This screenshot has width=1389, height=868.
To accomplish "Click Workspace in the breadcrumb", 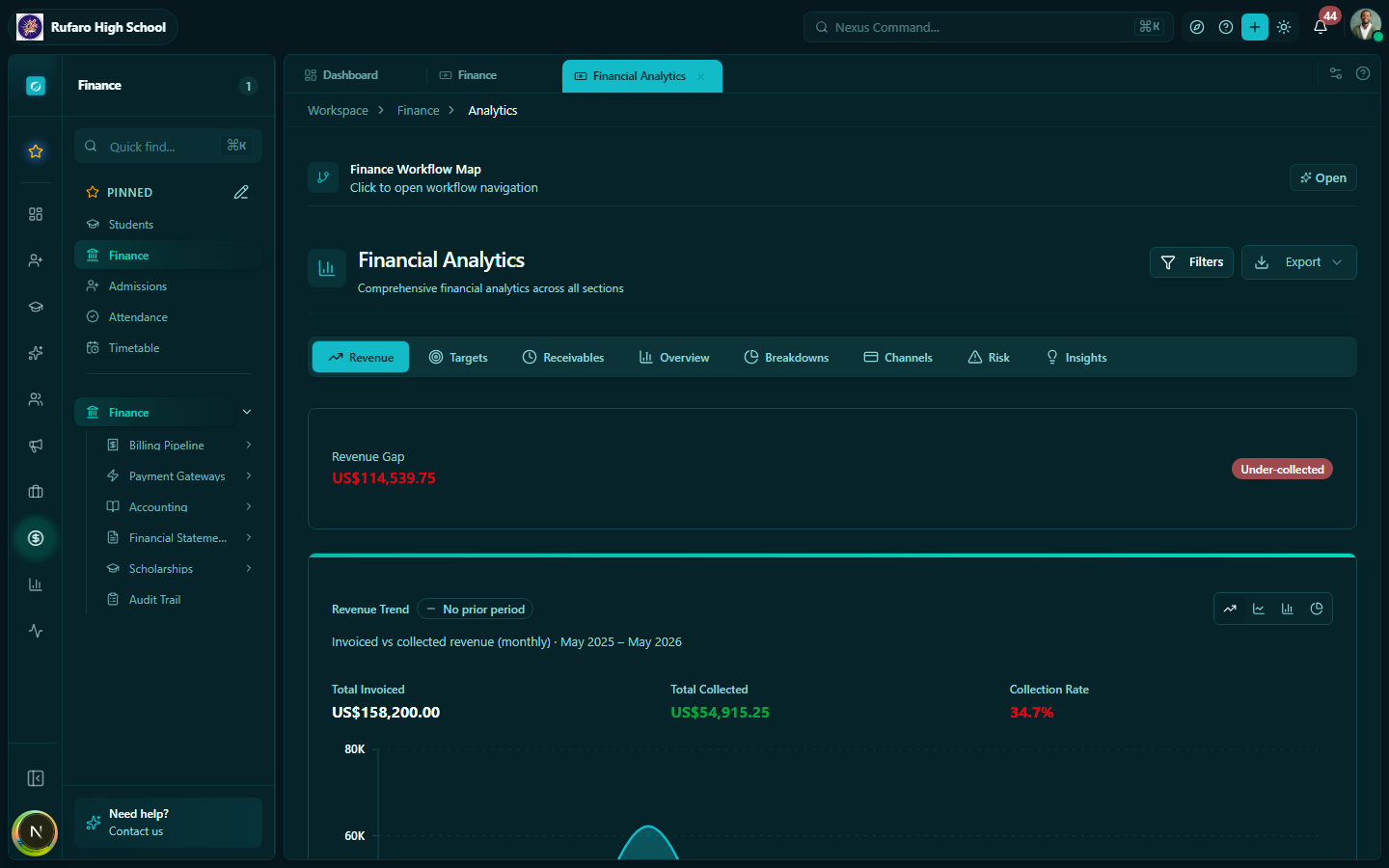I will click(x=338, y=111).
